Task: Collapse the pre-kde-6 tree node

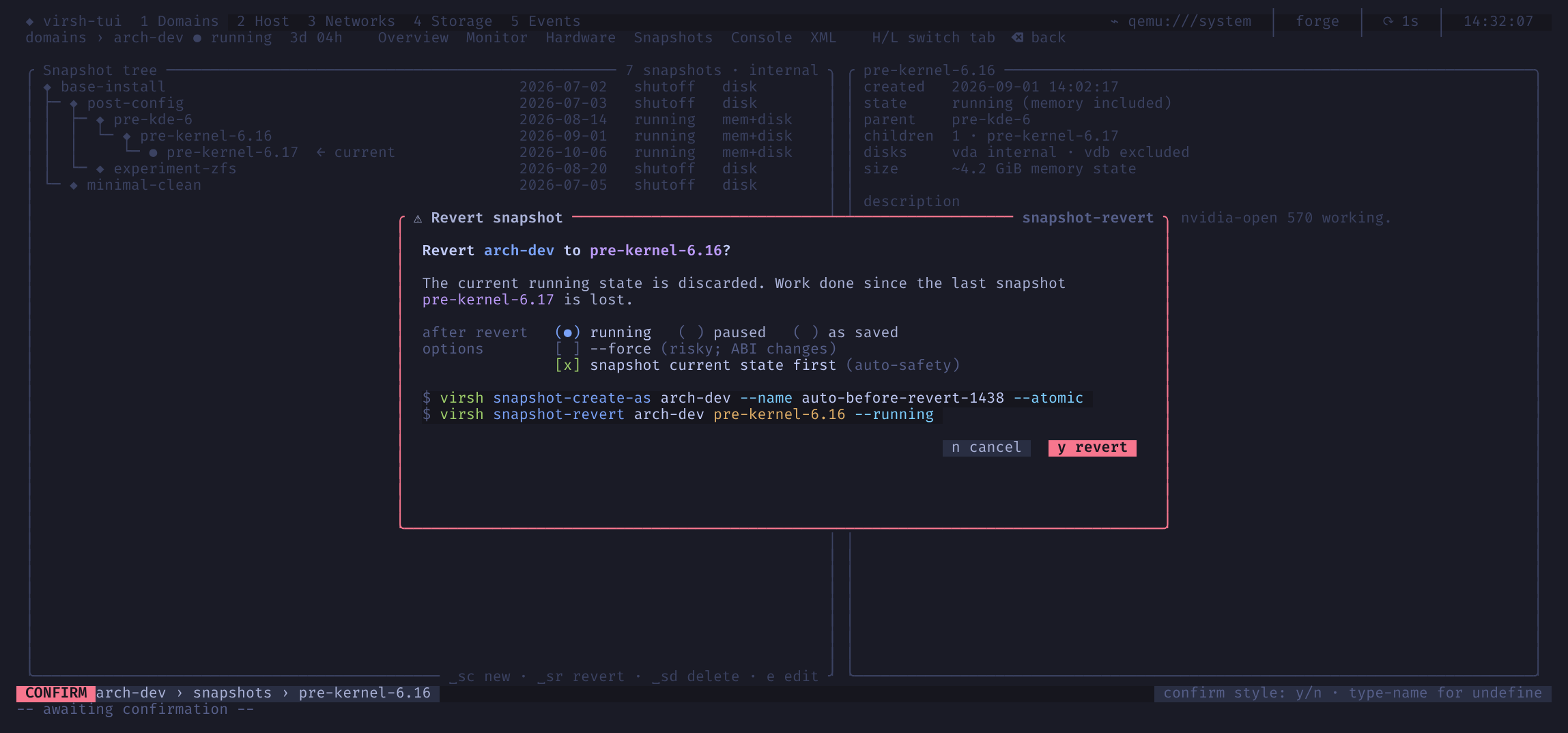Action: 100,120
